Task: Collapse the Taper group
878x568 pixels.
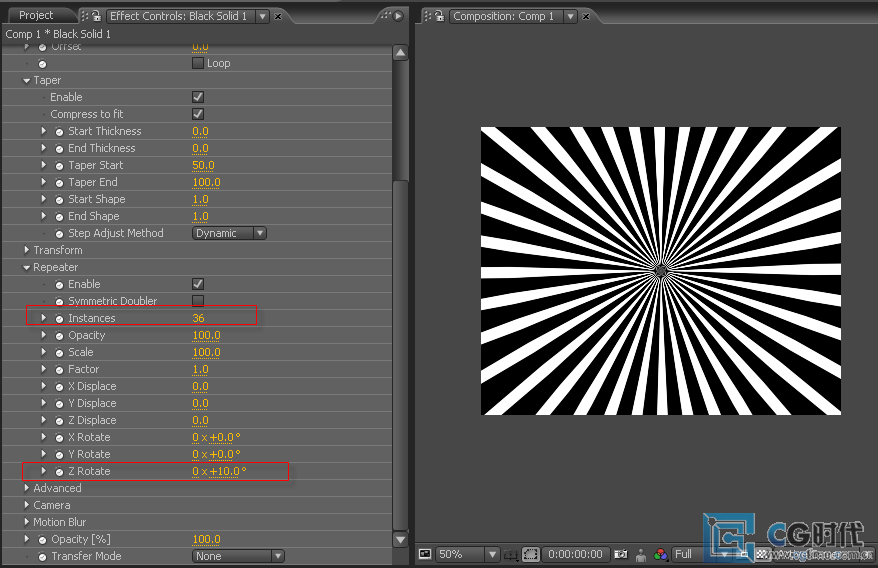Action: (x=26, y=81)
